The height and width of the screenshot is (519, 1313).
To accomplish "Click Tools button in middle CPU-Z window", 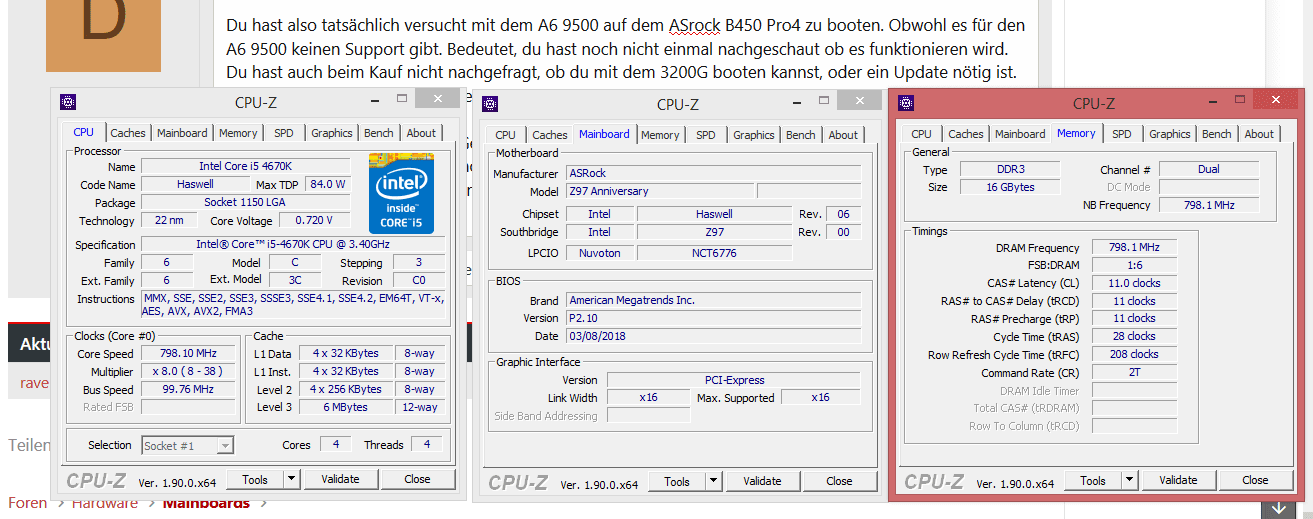I will click(677, 481).
